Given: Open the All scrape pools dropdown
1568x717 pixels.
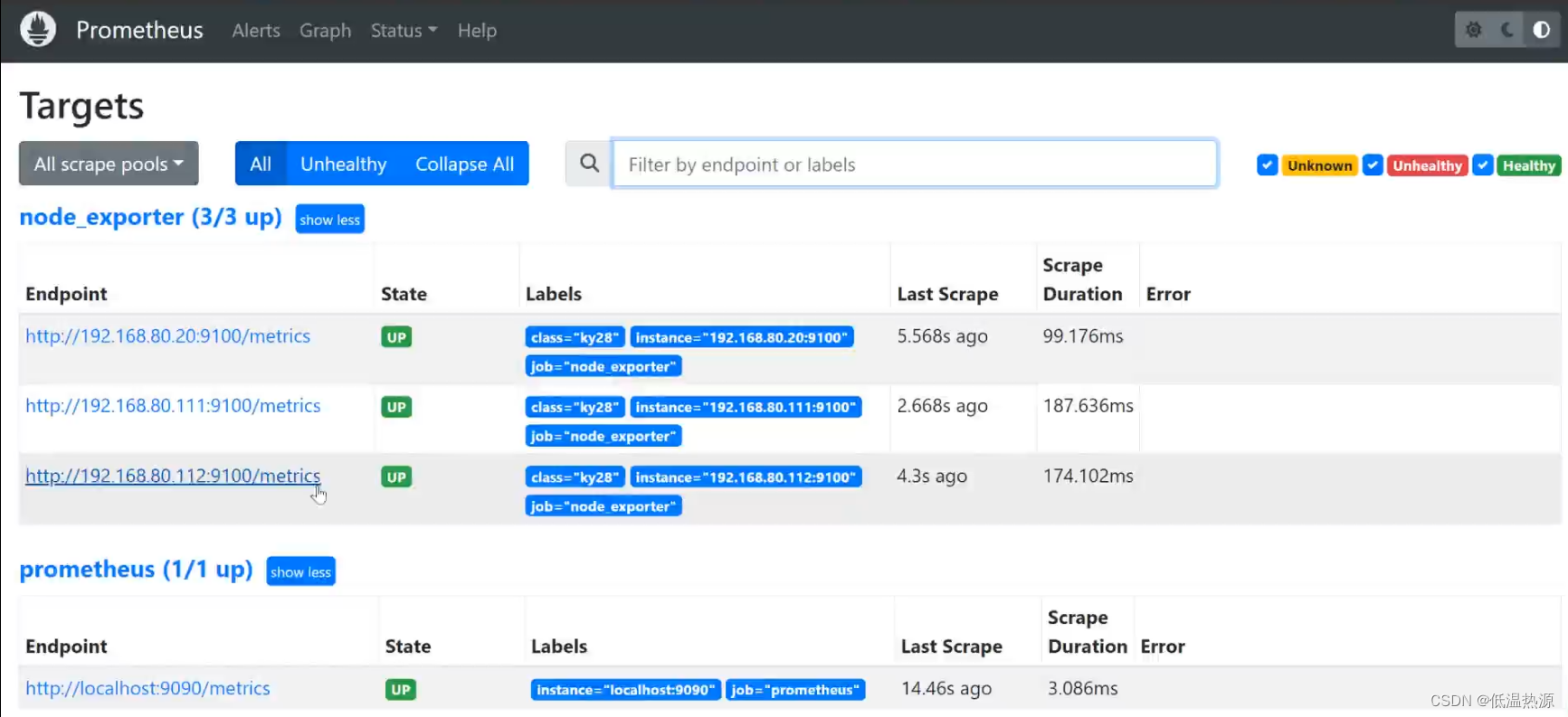Looking at the screenshot, I should [x=109, y=164].
